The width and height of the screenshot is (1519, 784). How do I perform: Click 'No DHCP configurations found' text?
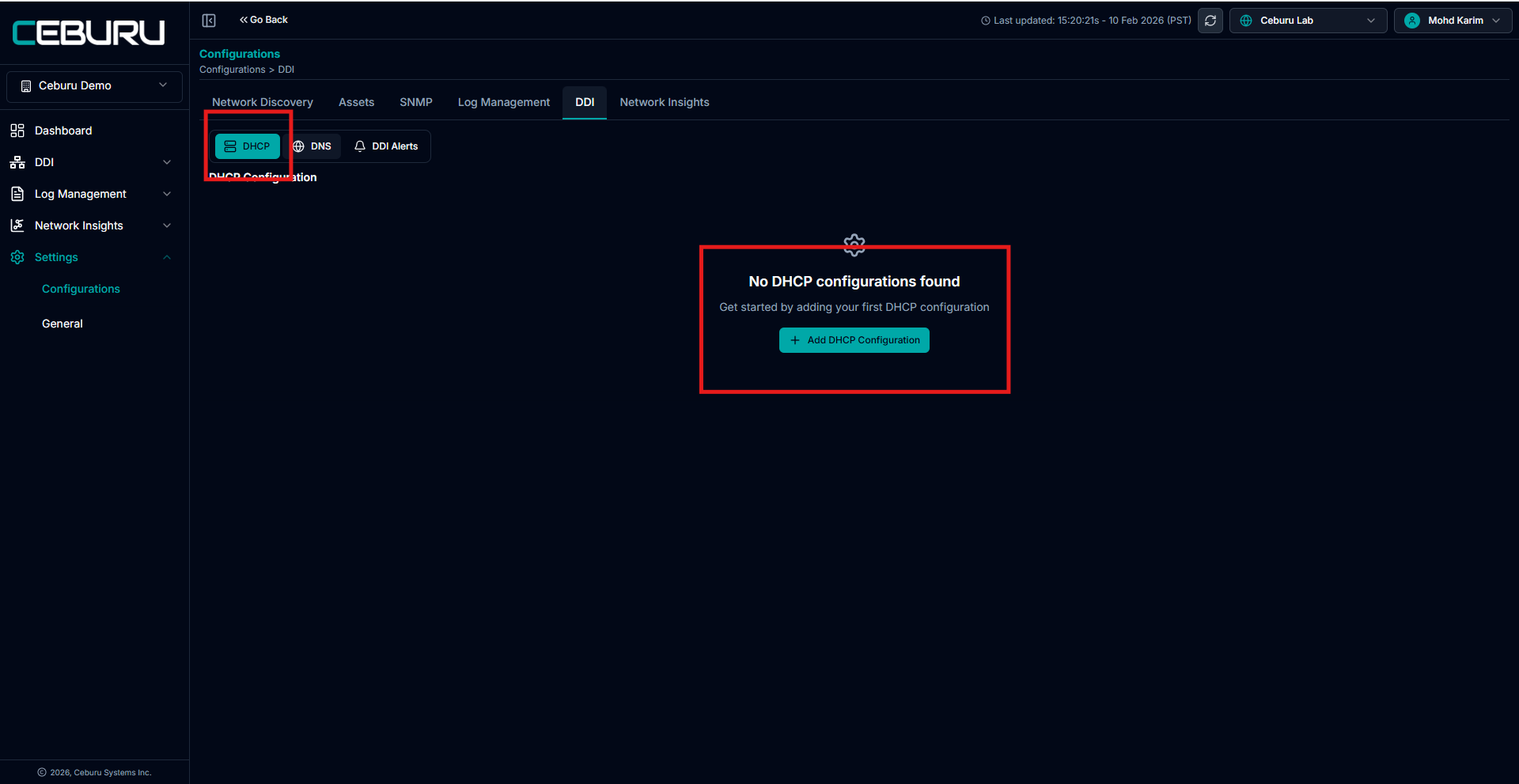854,282
